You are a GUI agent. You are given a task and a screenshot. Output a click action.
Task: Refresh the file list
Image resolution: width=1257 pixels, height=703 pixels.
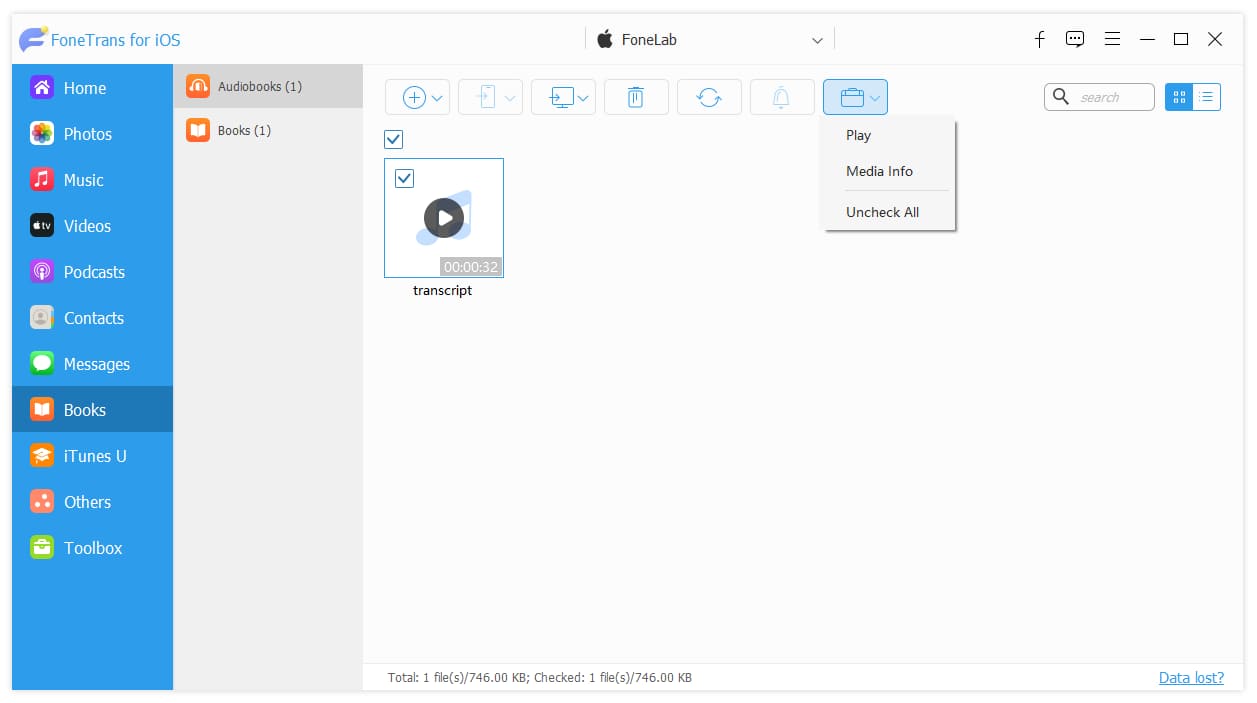[709, 97]
